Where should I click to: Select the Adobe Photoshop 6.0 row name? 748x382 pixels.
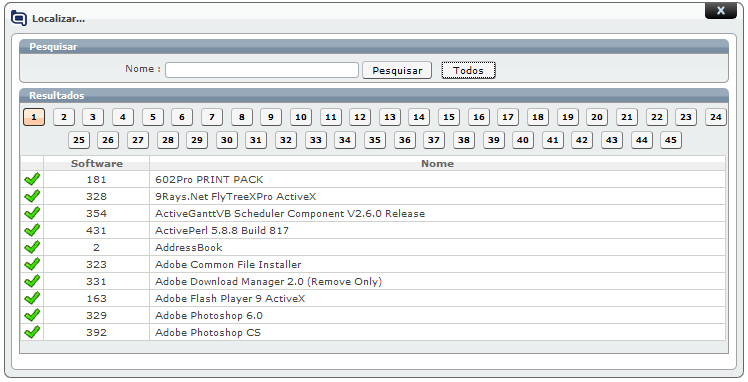click(209, 315)
